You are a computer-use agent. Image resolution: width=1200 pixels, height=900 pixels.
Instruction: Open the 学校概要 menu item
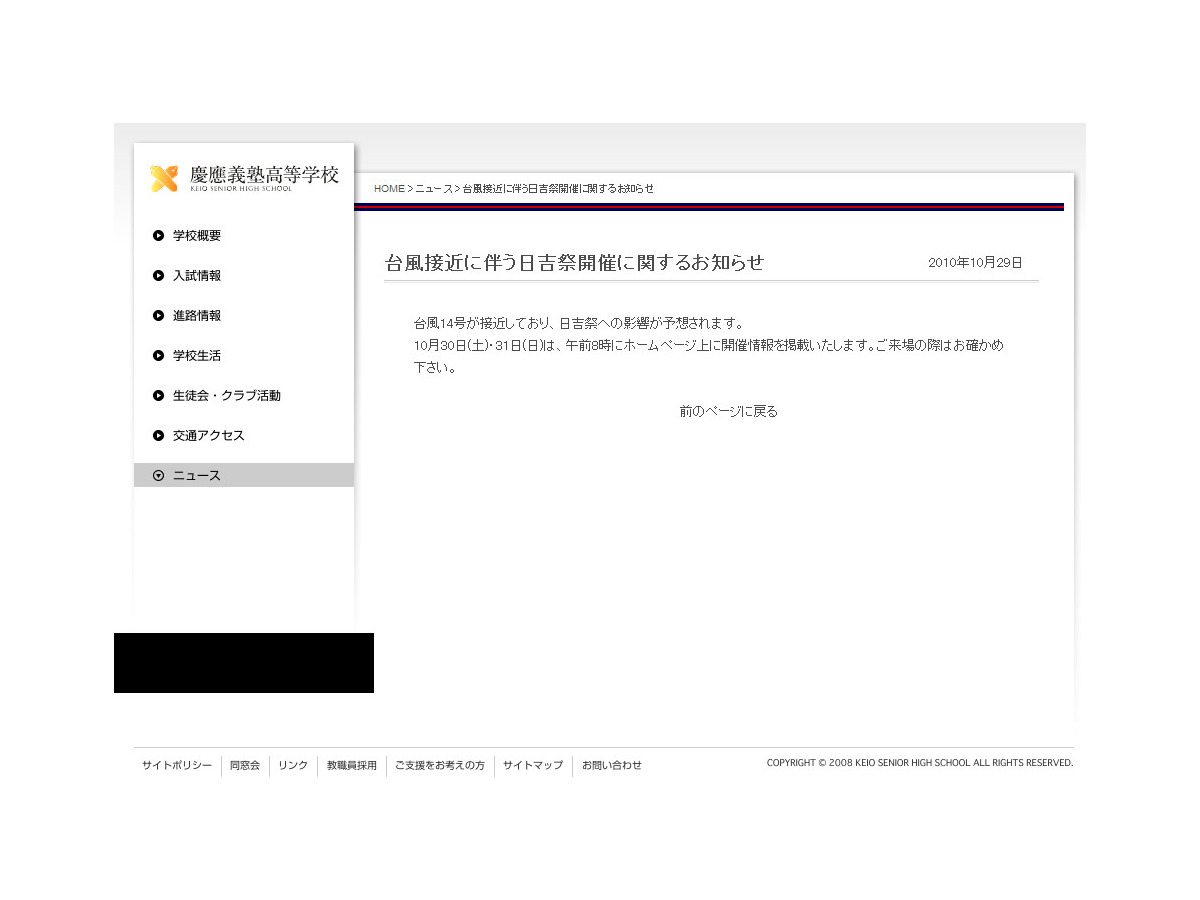tap(197, 236)
